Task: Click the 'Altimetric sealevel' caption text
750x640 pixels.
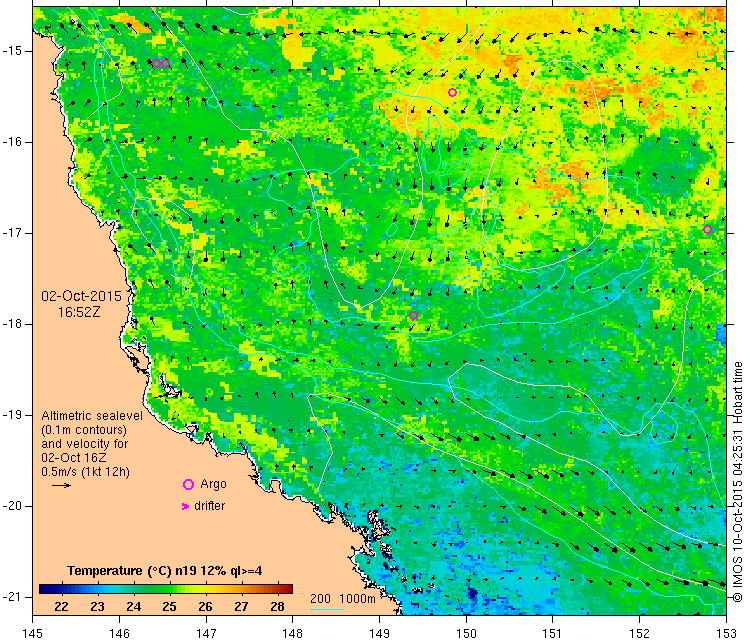Action: click(x=92, y=416)
